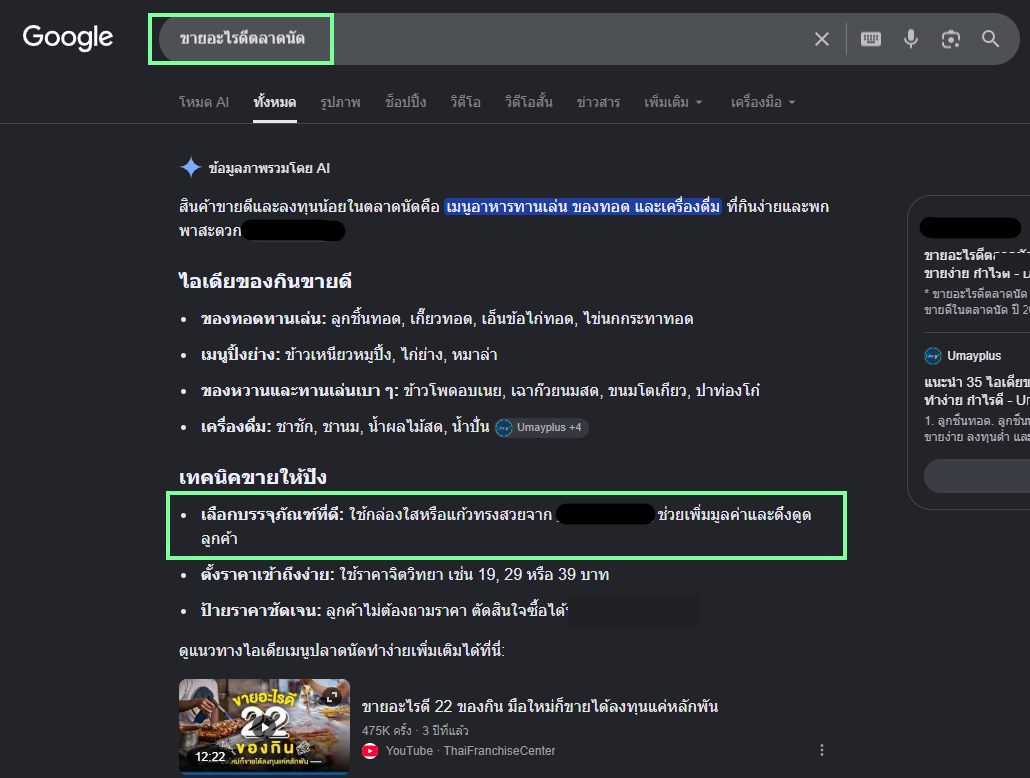Open the วิดีโอ tab

click(x=465, y=103)
